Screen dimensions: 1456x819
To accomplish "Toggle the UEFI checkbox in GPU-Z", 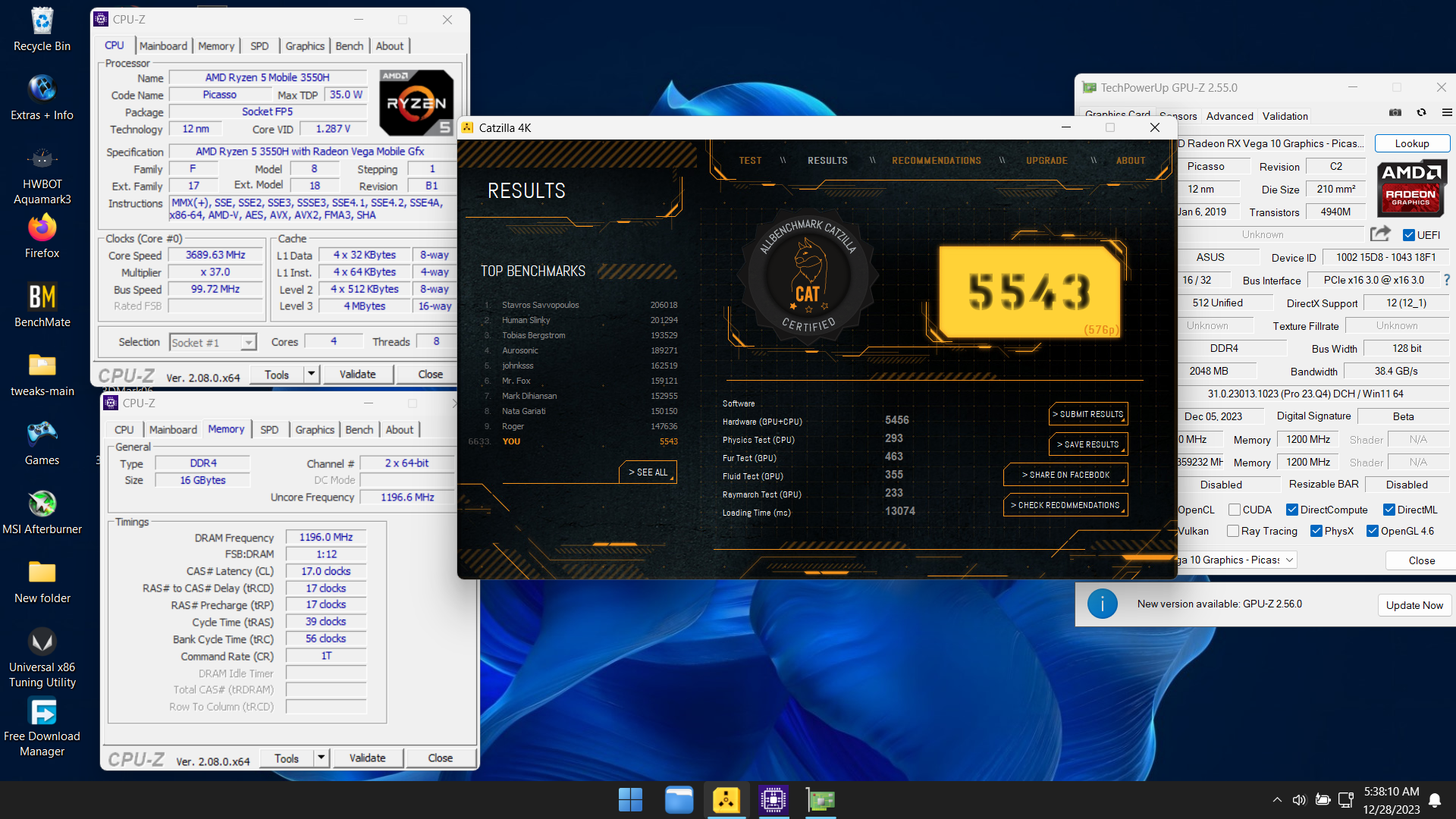I will [x=1409, y=235].
